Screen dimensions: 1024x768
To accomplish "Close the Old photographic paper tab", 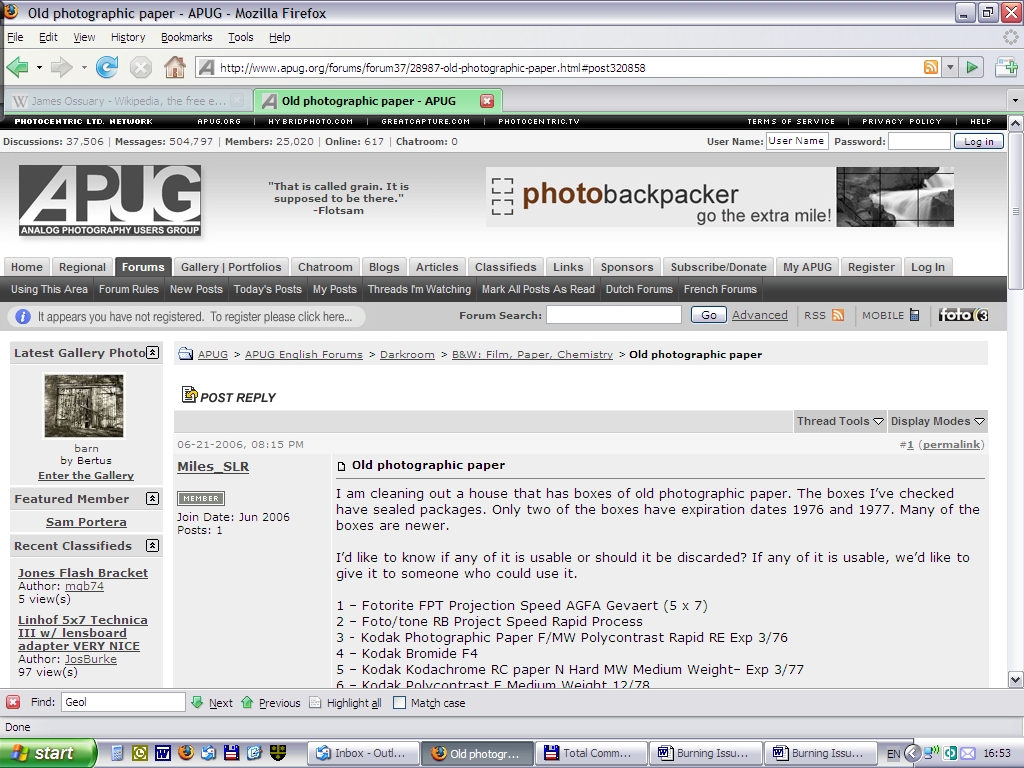I will [x=487, y=101].
